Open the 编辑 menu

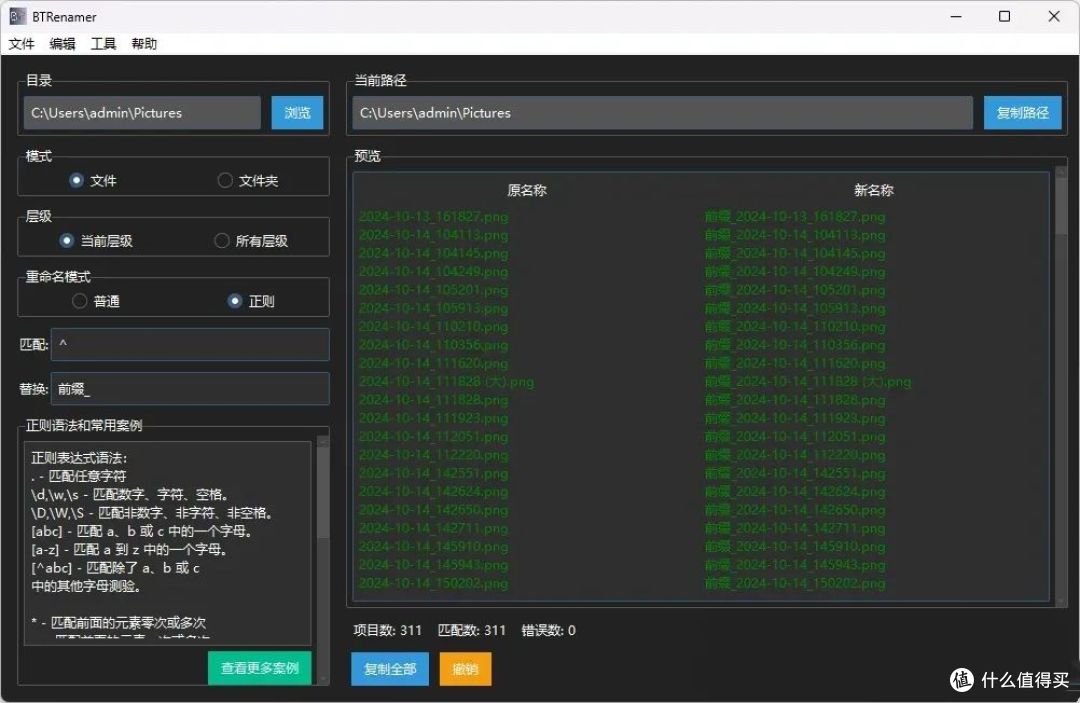(63, 44)
